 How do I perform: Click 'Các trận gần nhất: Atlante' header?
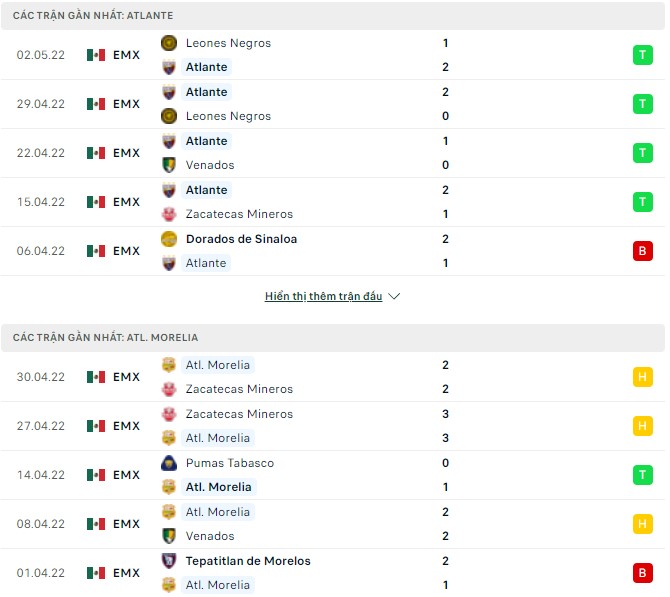(93, 16)
